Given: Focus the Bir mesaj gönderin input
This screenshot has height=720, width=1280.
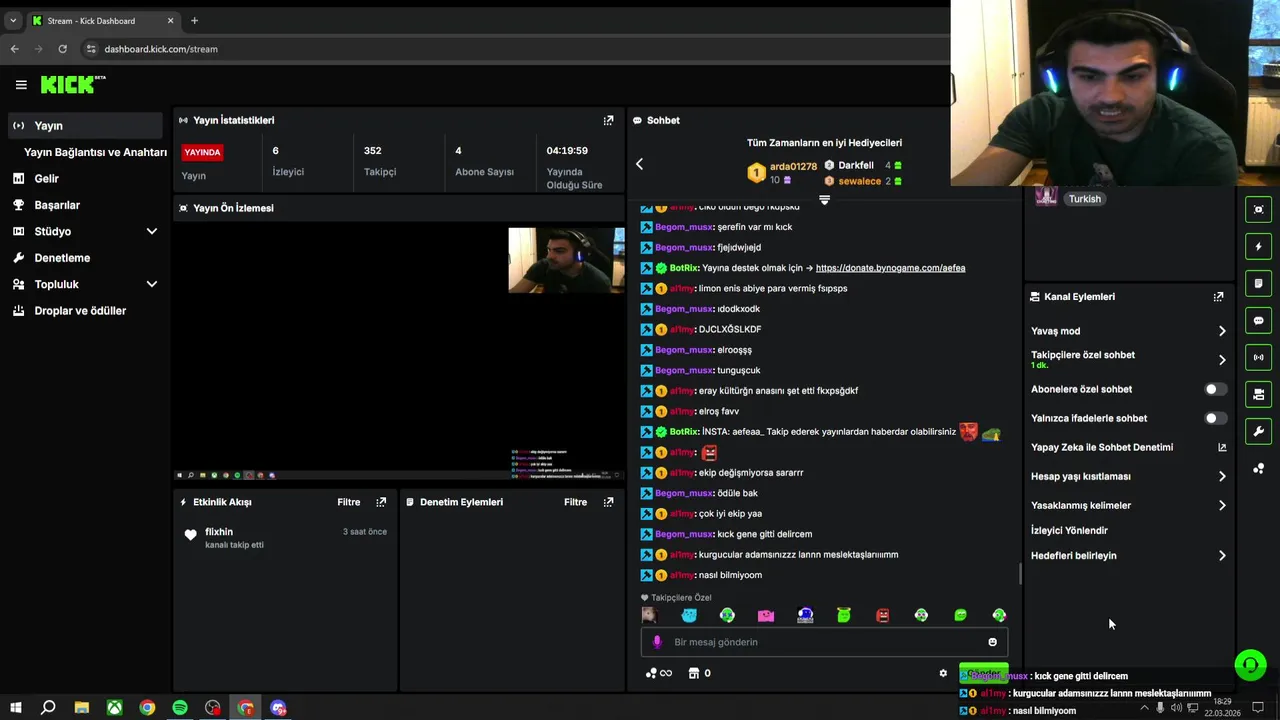Looking at the screenshot, I should click(824, 642).
